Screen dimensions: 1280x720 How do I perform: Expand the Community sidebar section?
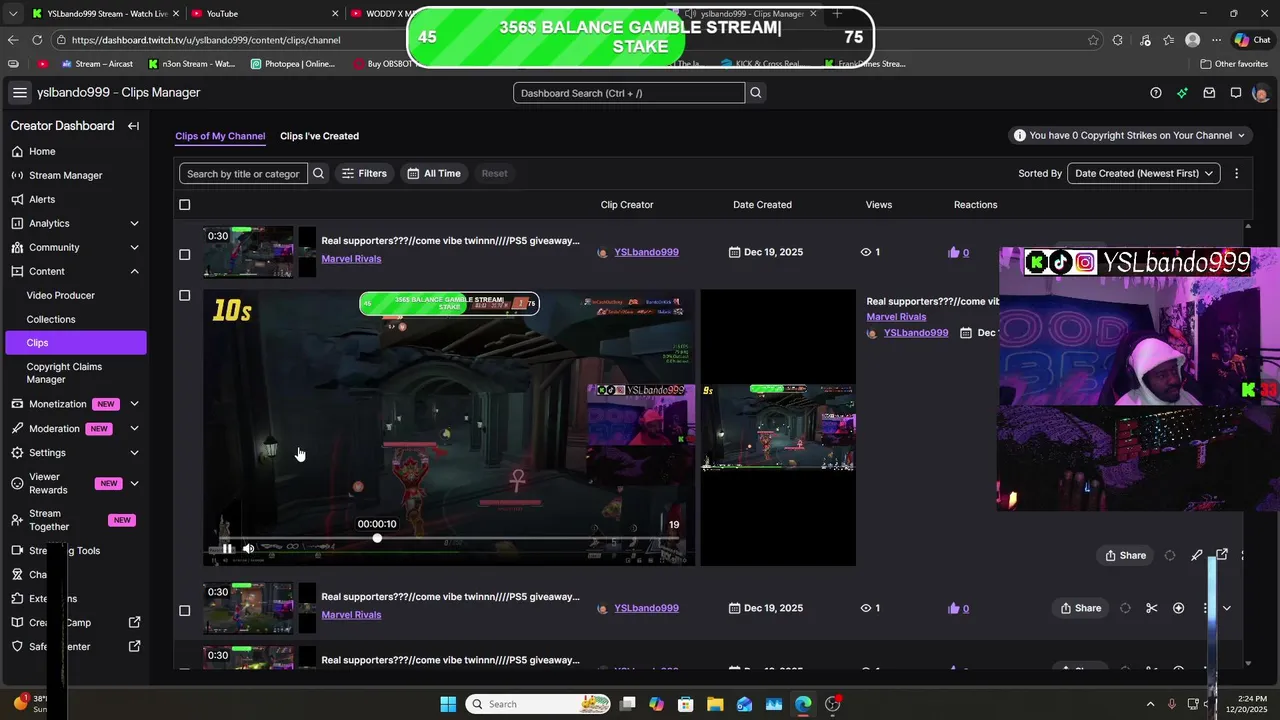[x=134, y=247]
